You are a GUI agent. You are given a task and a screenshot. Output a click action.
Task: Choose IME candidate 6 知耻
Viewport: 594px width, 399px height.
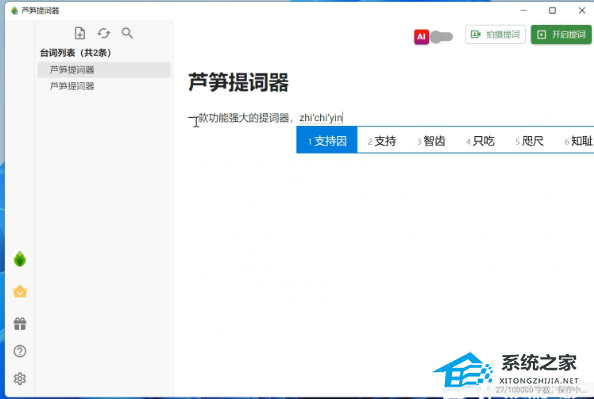(x=579, y=141)
